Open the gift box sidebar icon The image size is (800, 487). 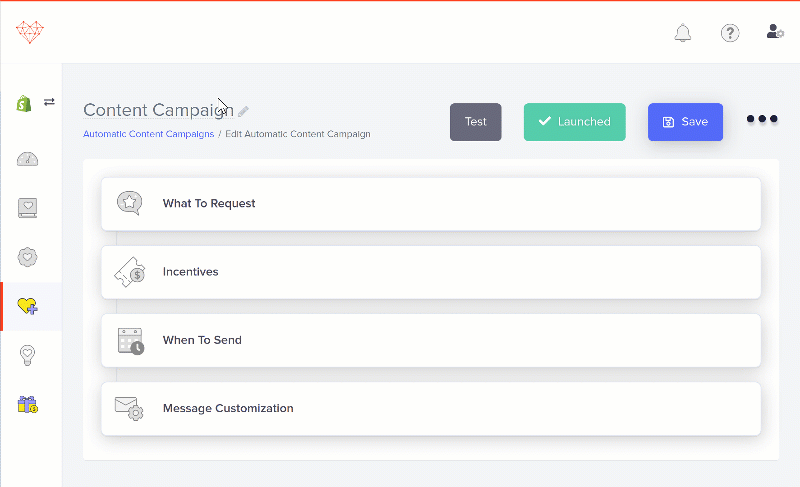(x=28, y=404)
